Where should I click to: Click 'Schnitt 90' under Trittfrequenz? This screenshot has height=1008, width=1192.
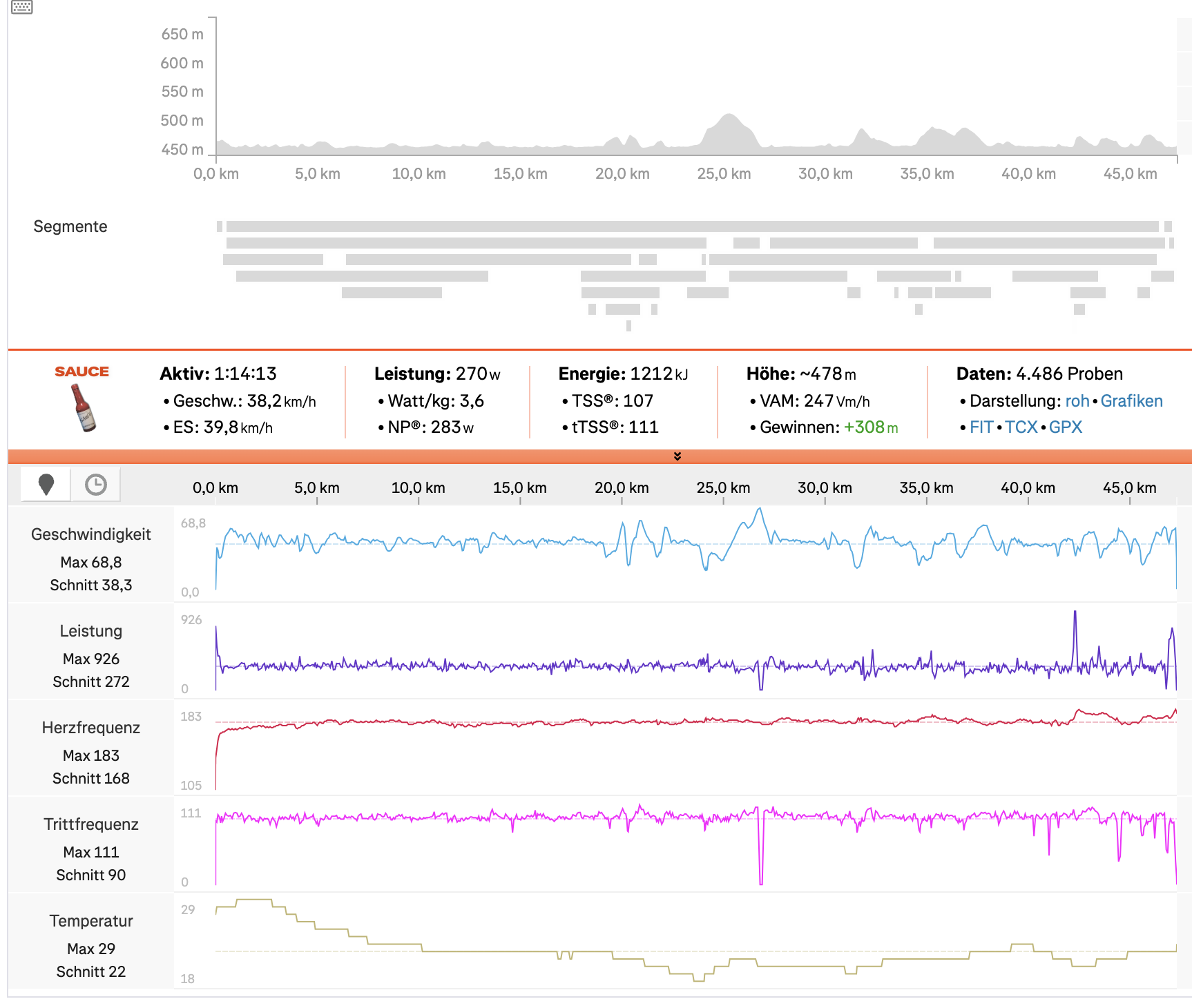pyautogui.click(x=91, y=875)
